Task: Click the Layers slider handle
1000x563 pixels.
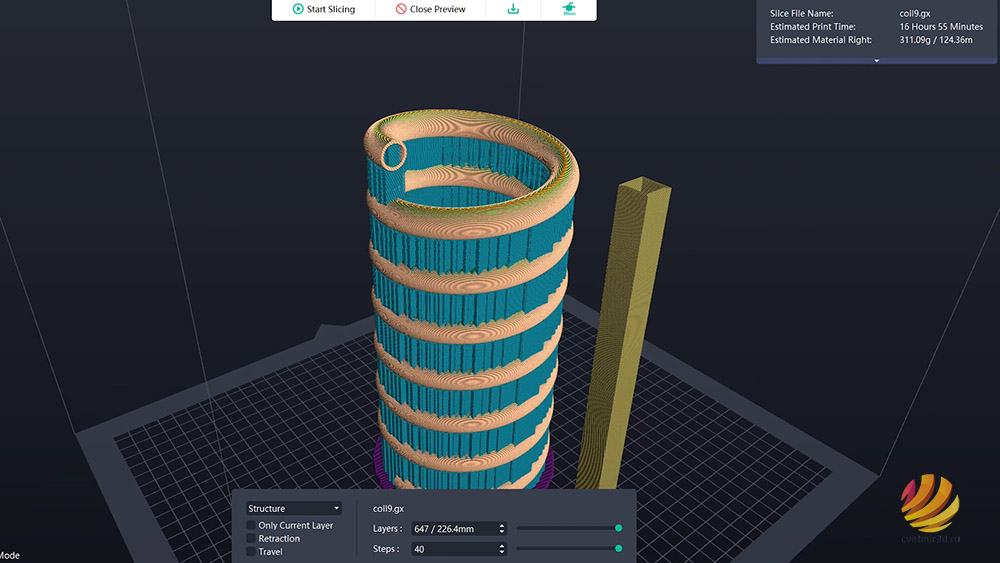Action: coord(618,528)
